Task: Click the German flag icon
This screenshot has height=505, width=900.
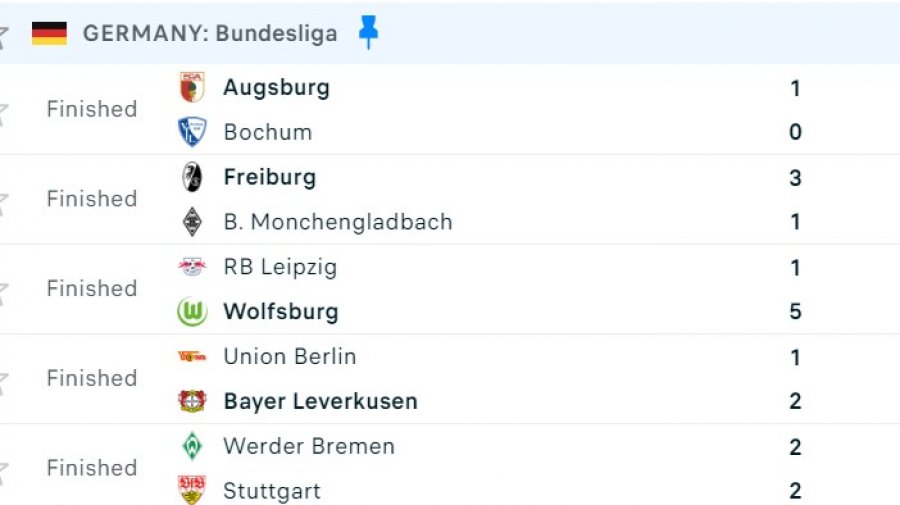Action: click(x=49, y=33)
